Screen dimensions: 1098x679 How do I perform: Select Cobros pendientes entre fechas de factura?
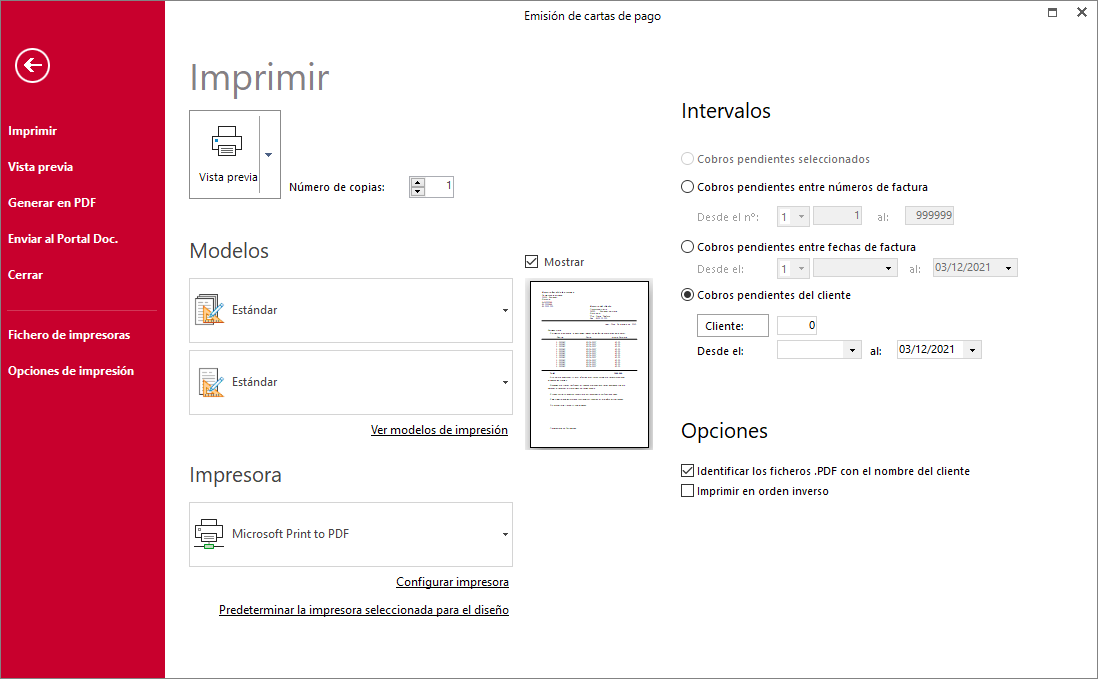(x=687, y=247)
